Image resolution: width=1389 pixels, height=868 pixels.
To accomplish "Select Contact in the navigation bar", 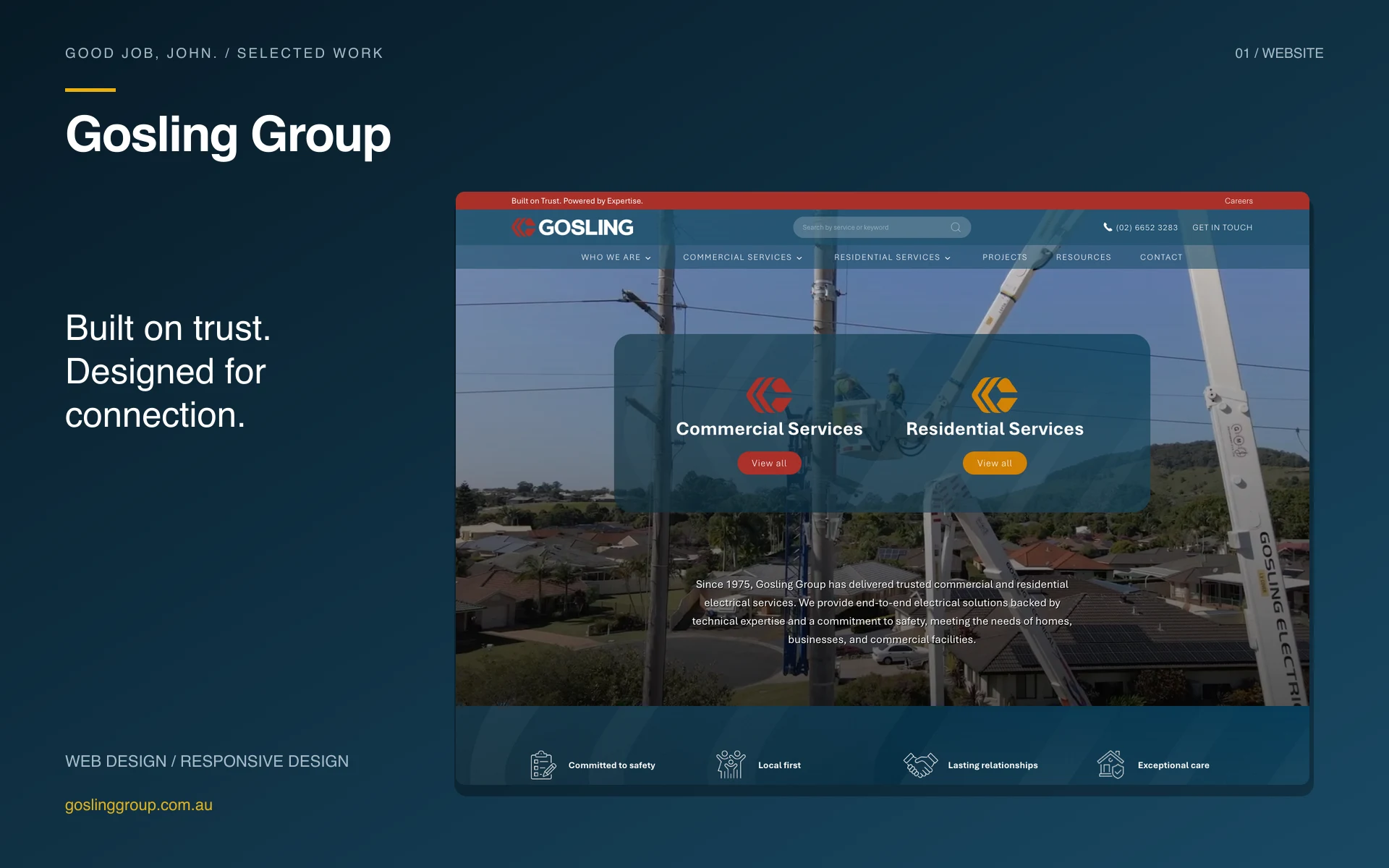I will click(x=1161, y=258).
